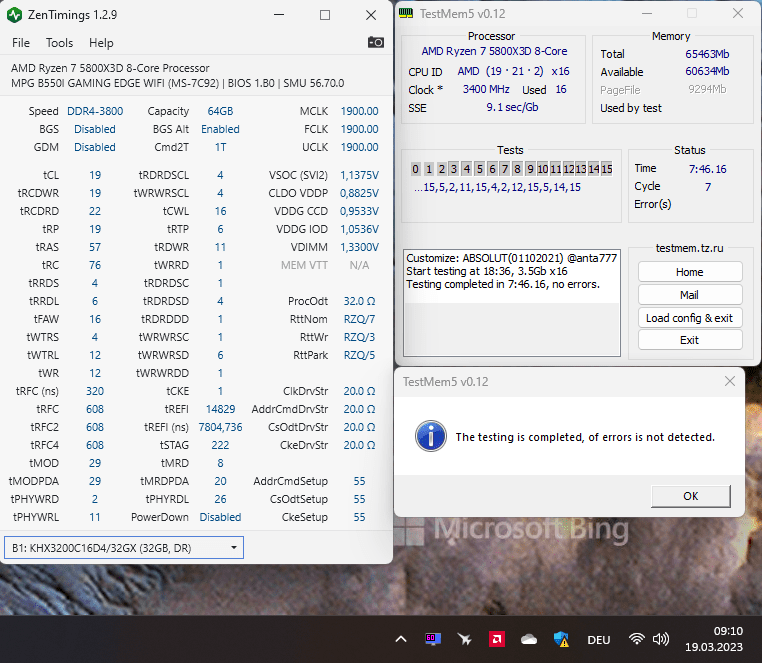Click the DDR4-3800 speed value
Screen dimensions: 762x663
click(95, 111)
